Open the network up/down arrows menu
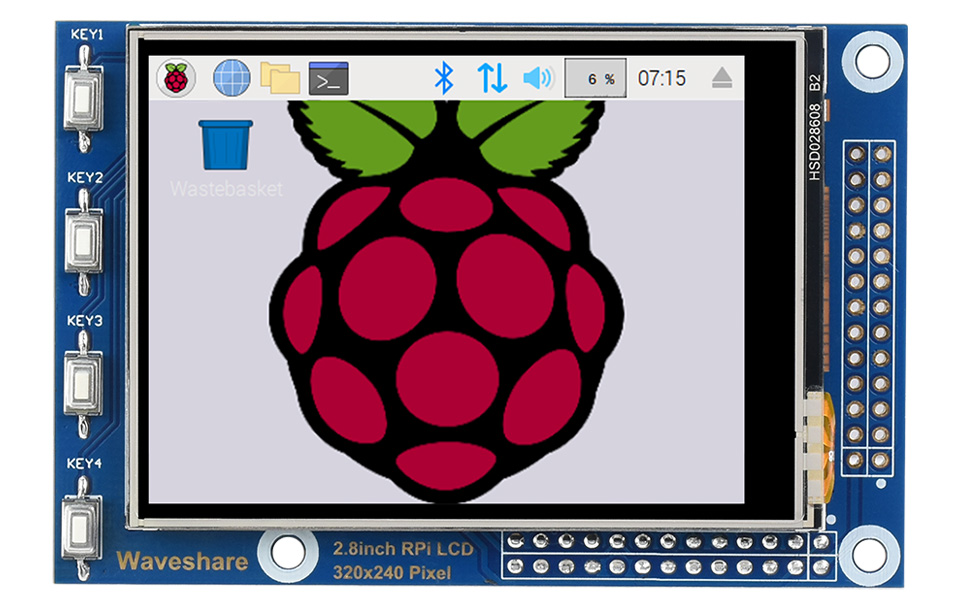The height and width of the screenshot is (610, 960). coord(492,78)
